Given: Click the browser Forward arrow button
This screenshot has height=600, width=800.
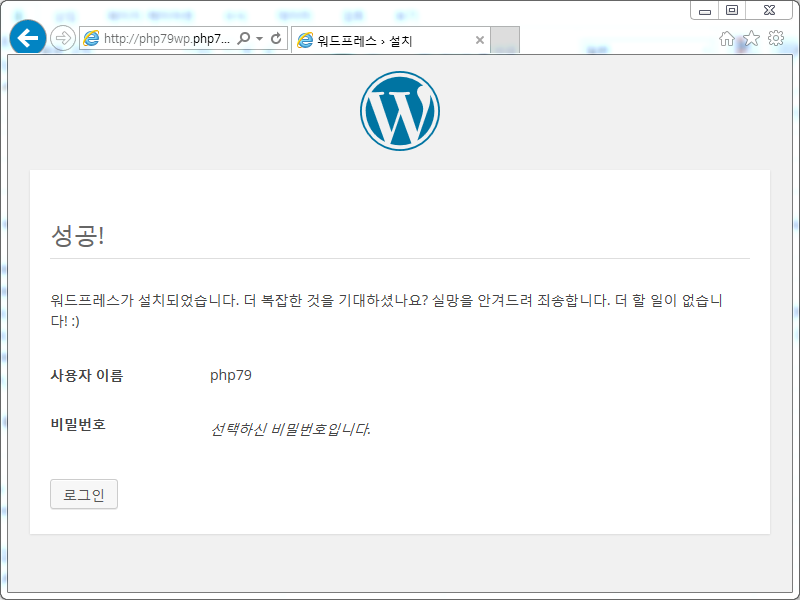Looking at the screenshot, I should coord(63,38).
